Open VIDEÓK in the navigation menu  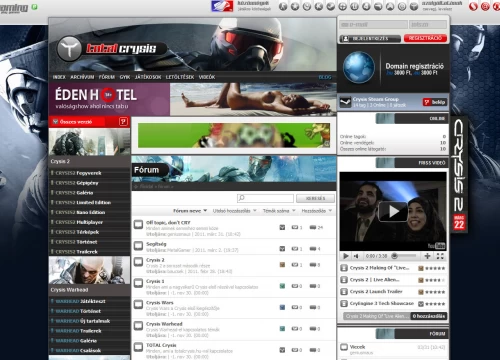tap(207, 77)
